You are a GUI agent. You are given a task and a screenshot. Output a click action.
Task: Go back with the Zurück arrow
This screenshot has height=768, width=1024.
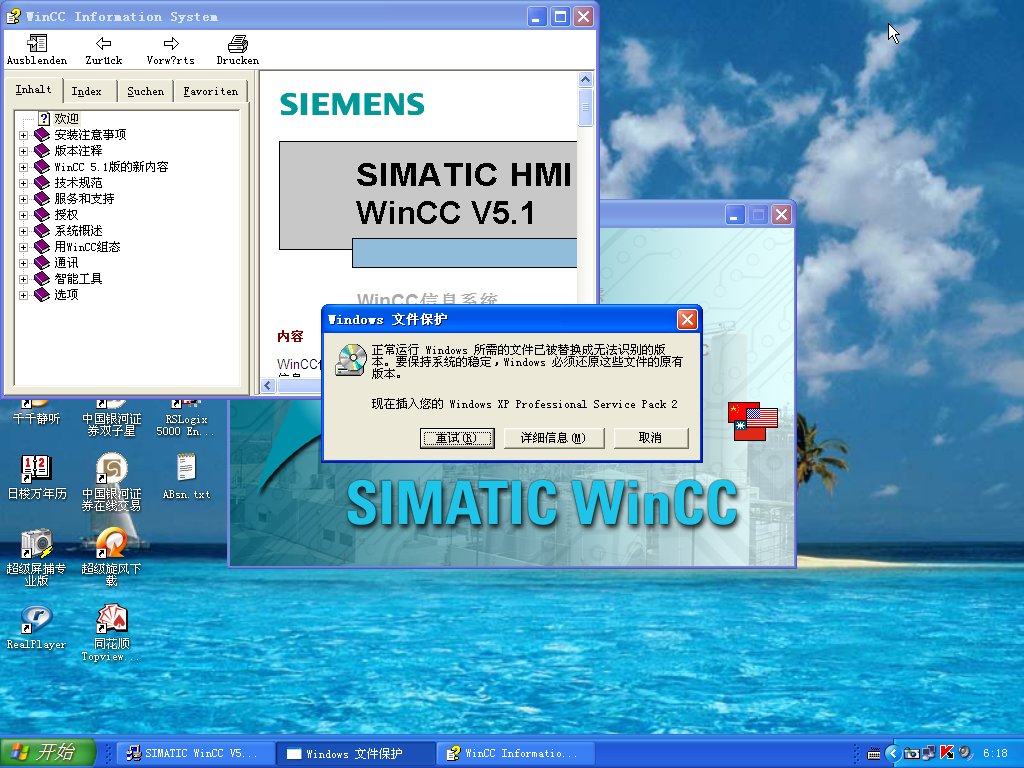pos(103,44)
